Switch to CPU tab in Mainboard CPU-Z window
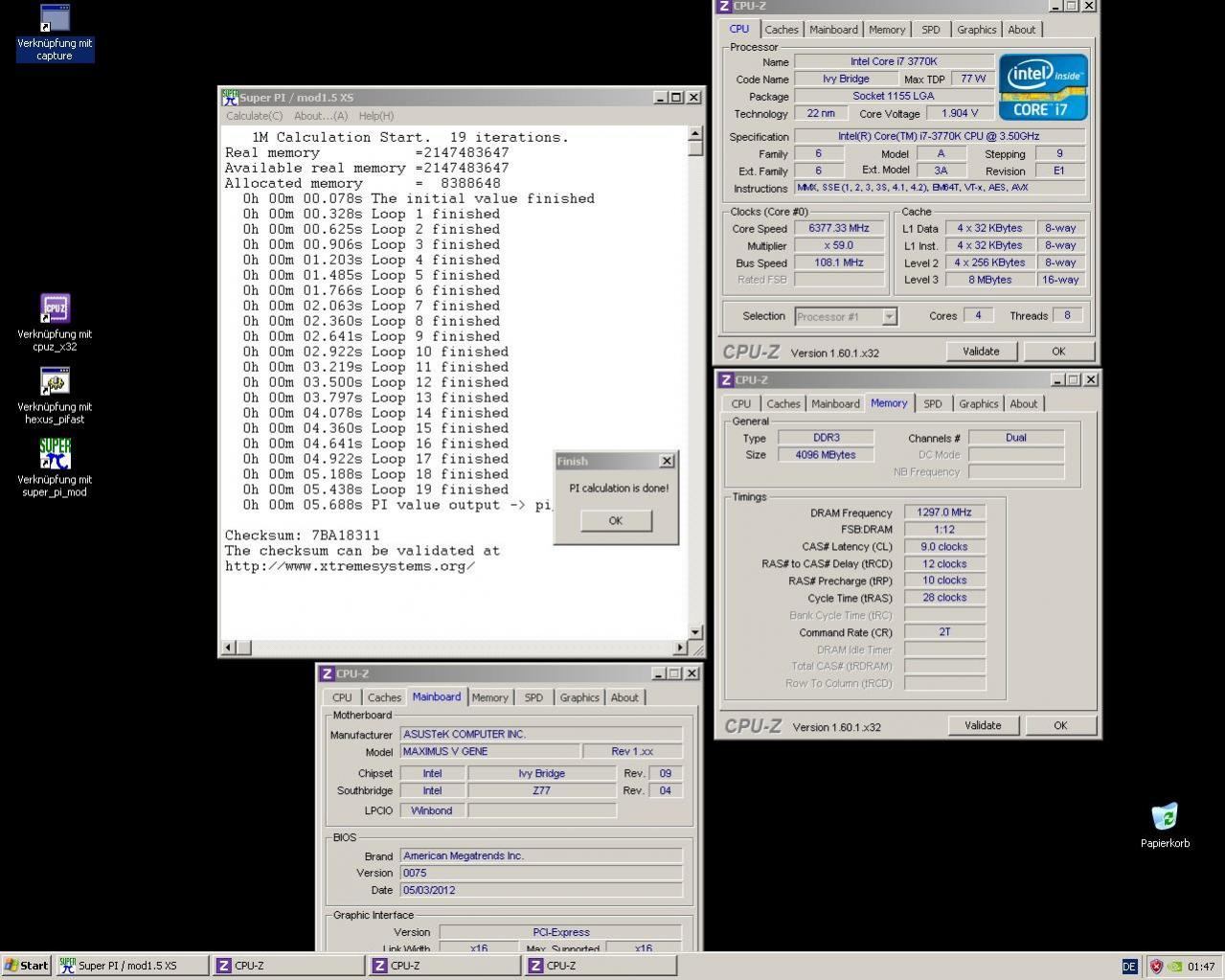Screen dimensions: 1225x980 [x=342, y=697]
